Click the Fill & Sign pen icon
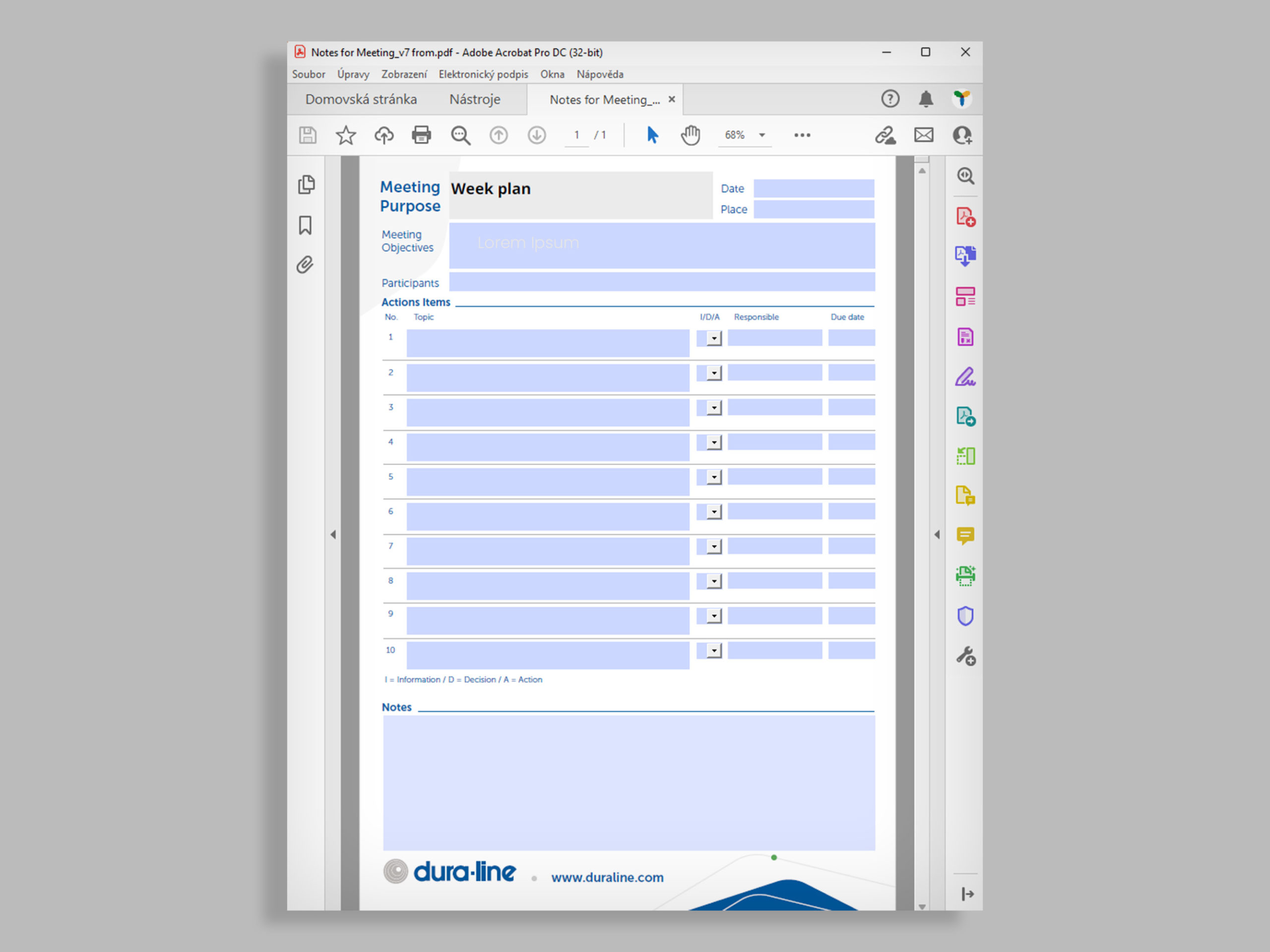Image resolution: width=1270 pixels, height=952 pixels. pos(965,377)
